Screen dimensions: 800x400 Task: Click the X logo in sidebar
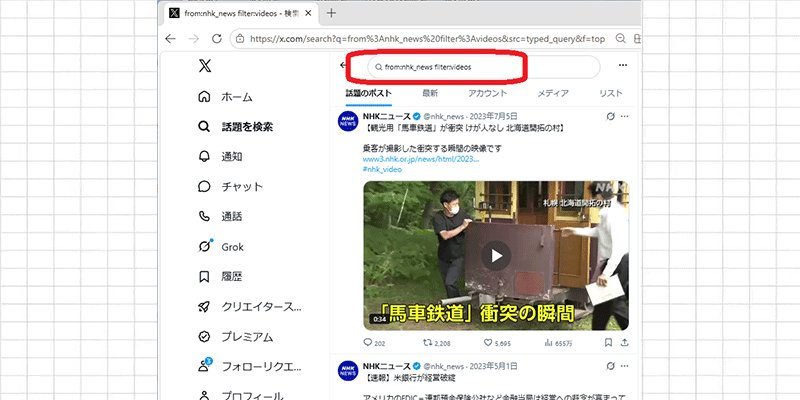205,66
